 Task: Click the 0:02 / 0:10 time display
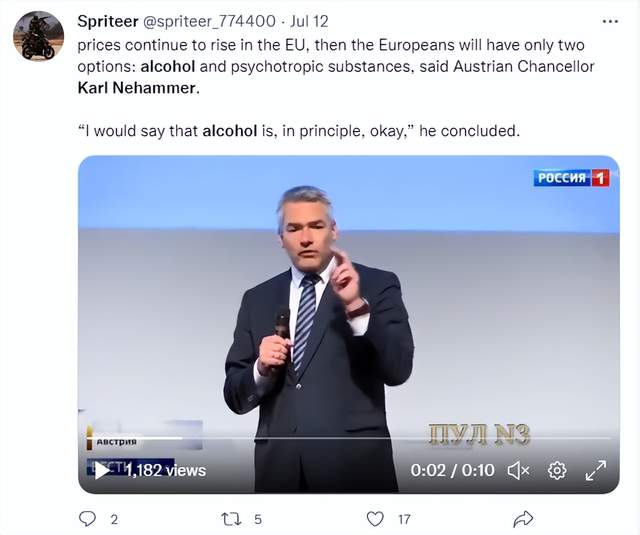pos(452,470)
